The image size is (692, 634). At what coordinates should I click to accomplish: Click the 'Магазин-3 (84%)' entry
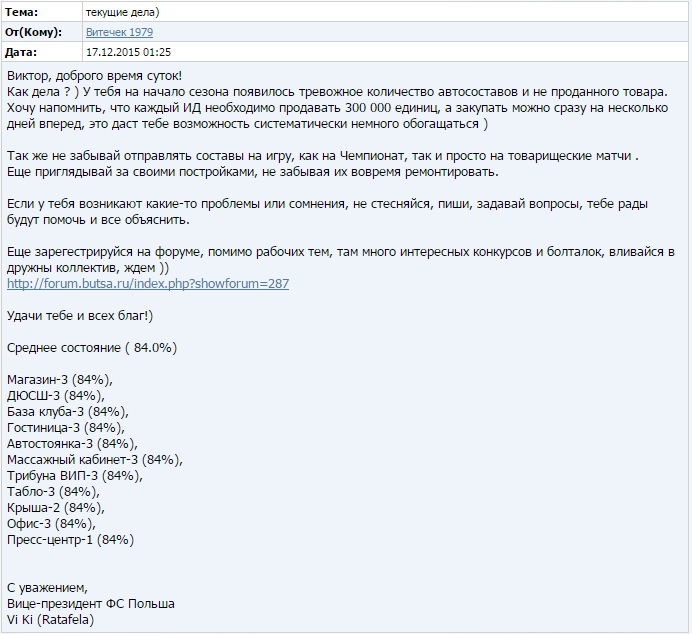click(60, 380)
